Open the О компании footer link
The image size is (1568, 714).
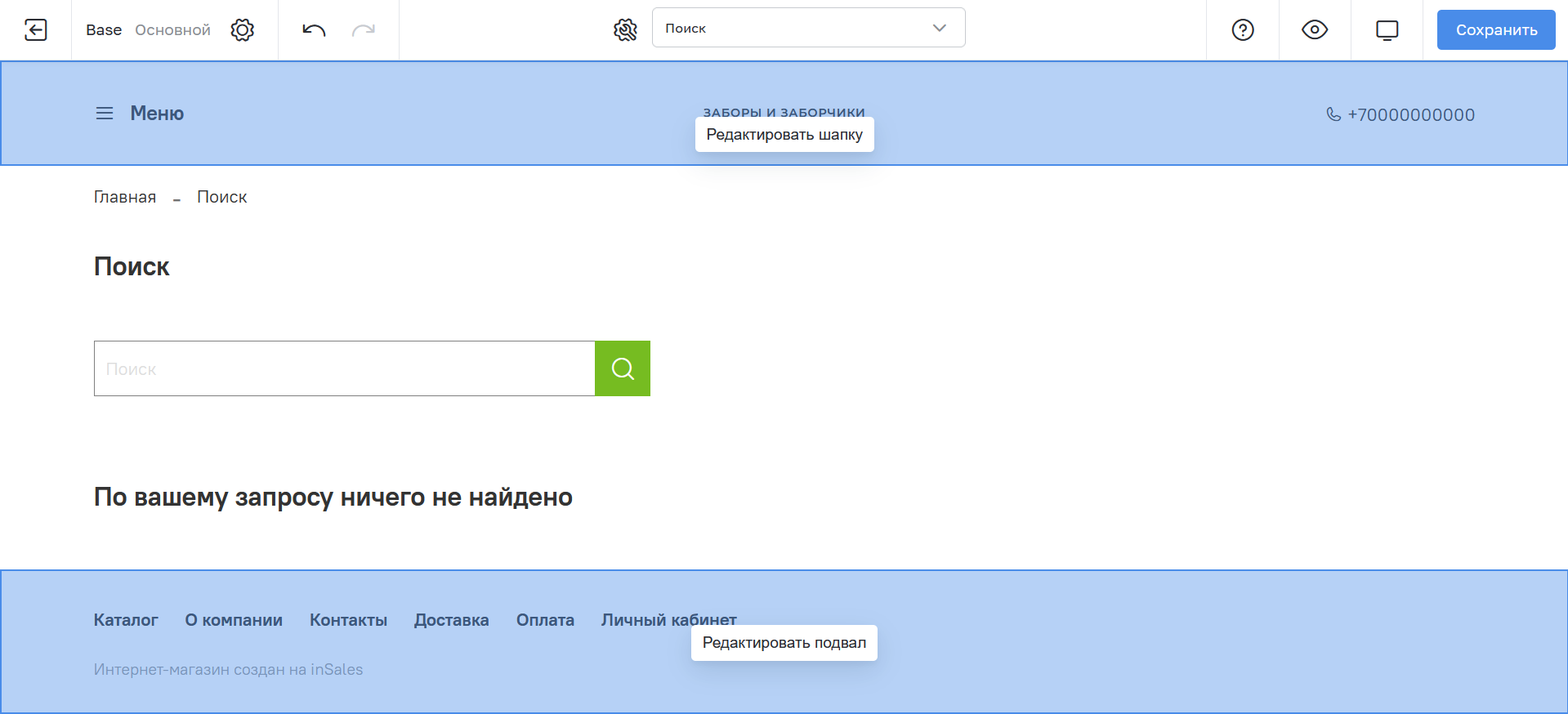234,620
